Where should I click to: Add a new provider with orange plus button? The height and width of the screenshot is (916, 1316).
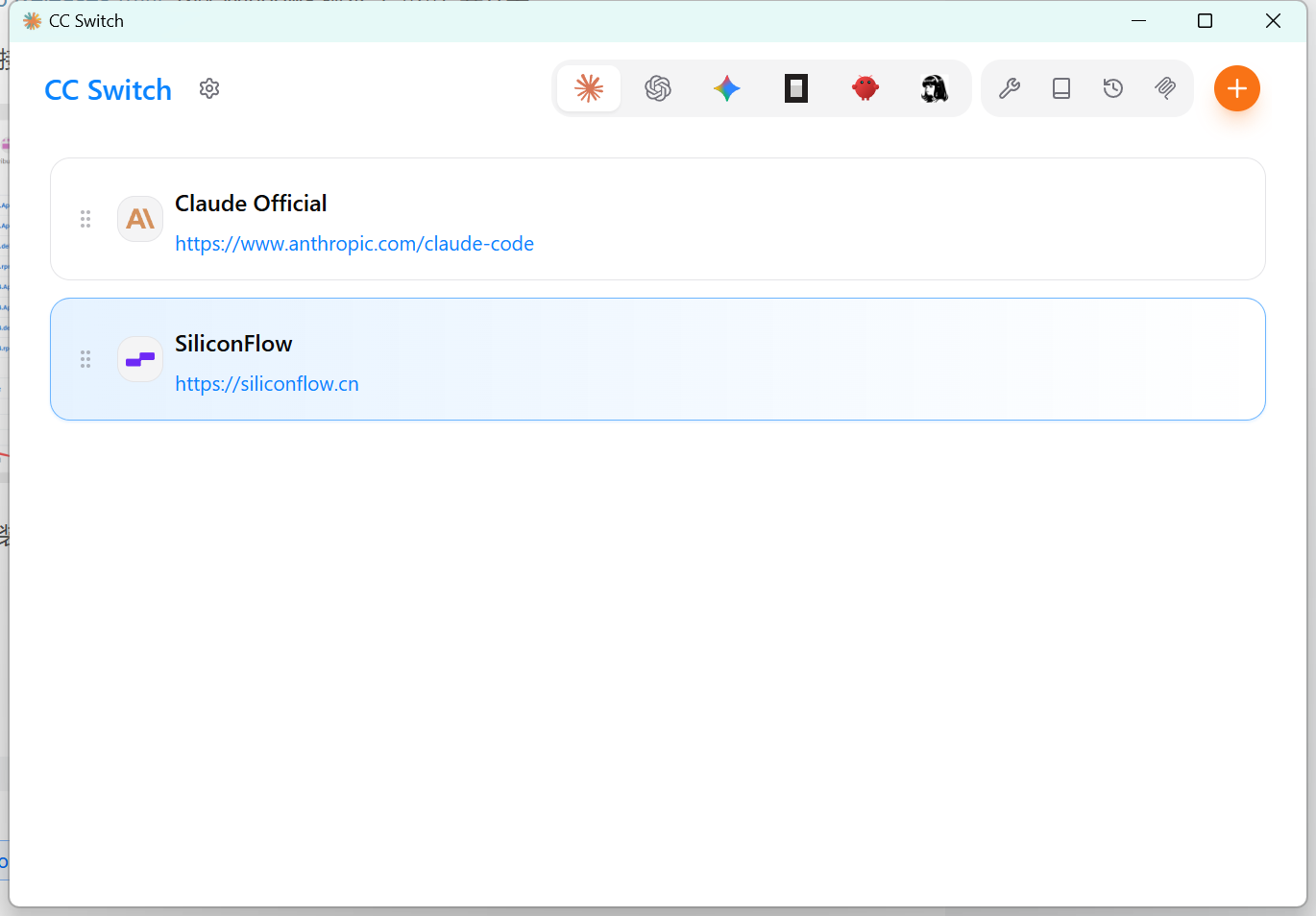(1237, 88)
